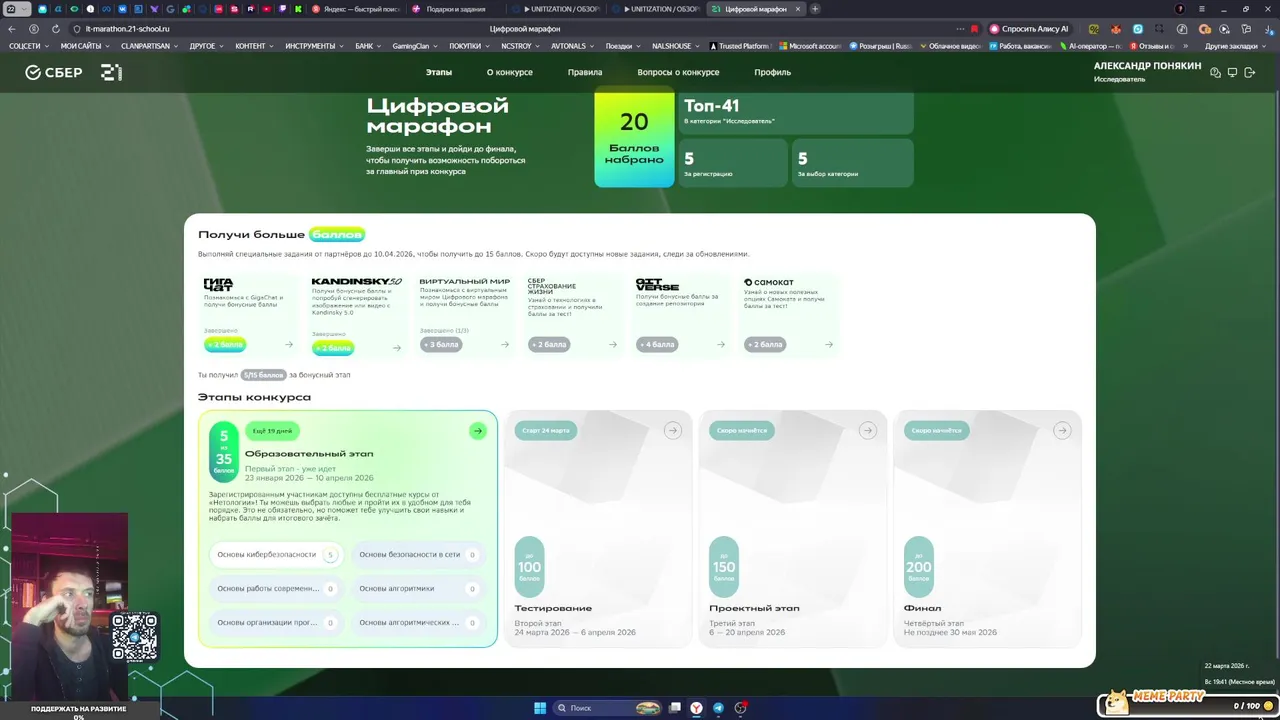Expand the КОНТЕНТ bookmarks folder

[x=254, y=46]
